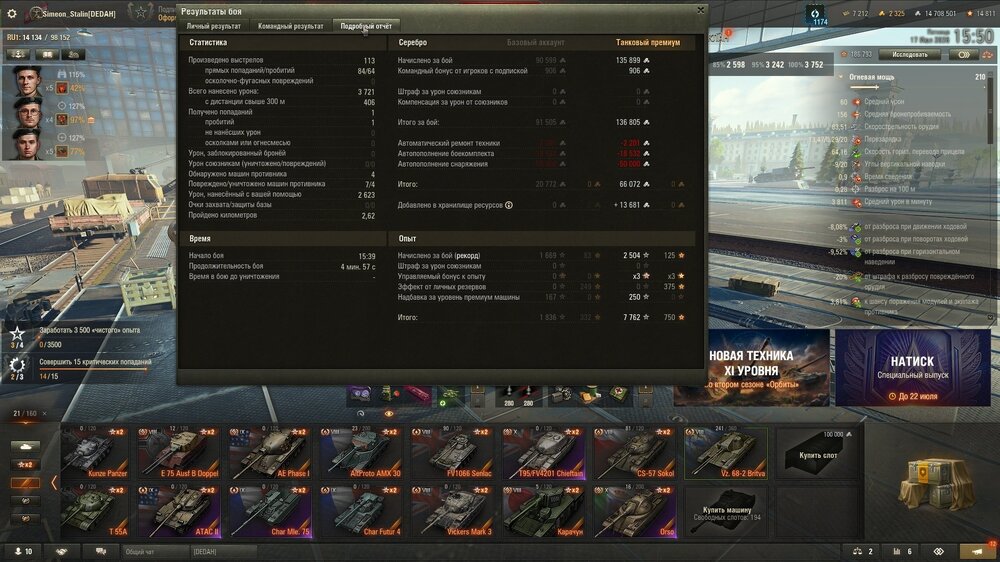Select the T 55A tank

95,512
